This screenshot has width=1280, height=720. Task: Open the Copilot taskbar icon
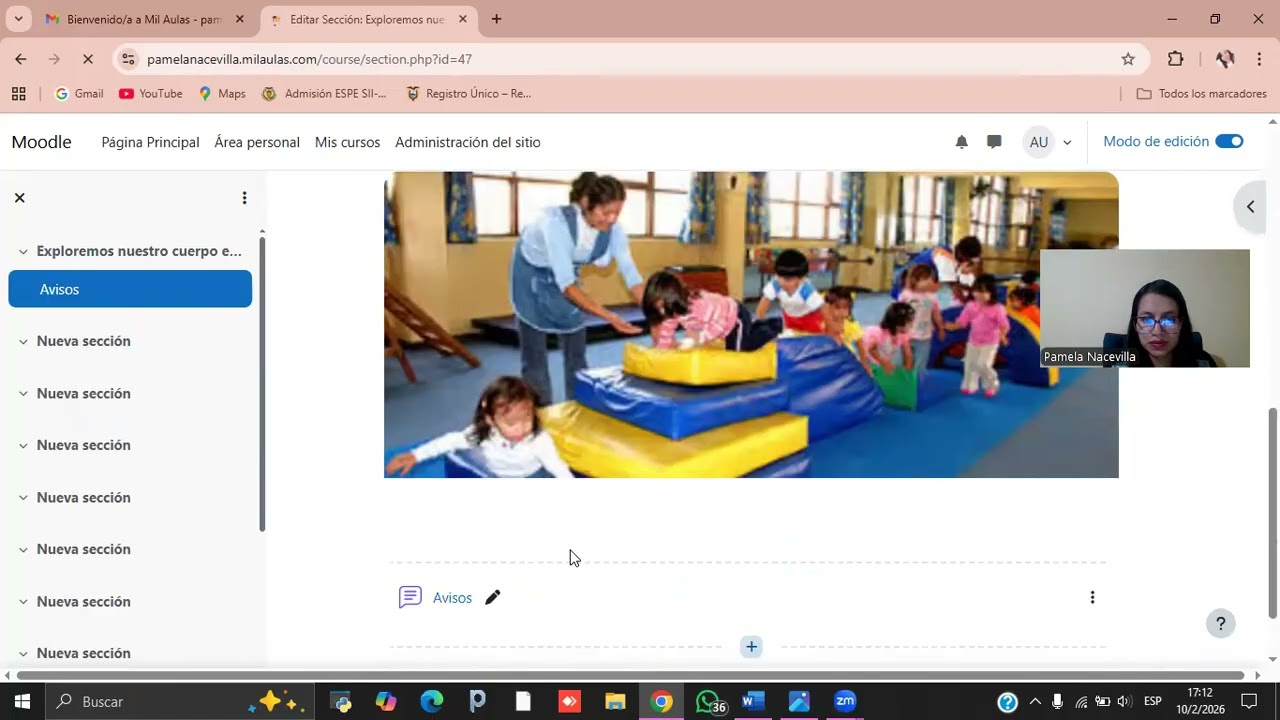[386, 701]
